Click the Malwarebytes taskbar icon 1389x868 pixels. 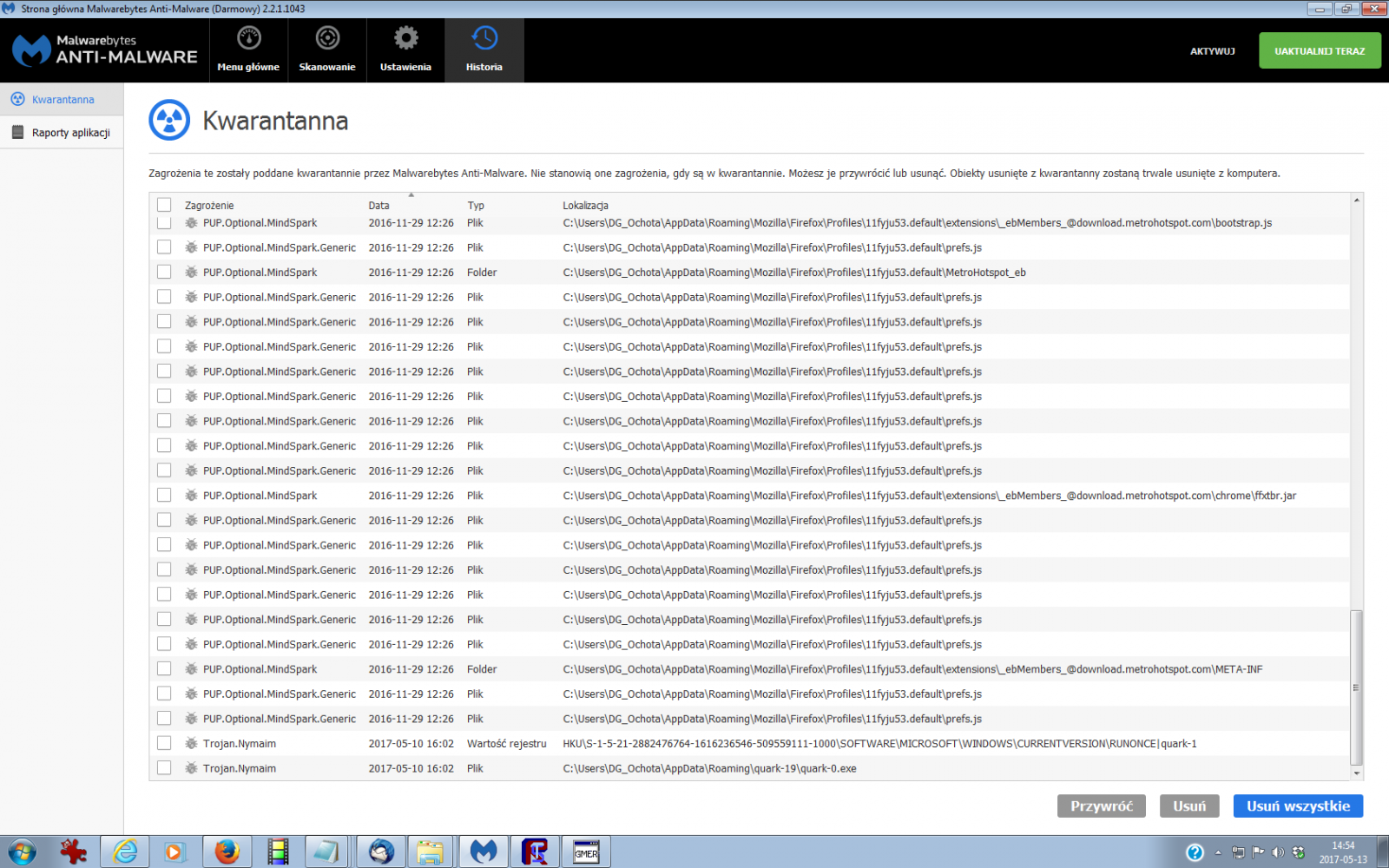coord(484,852)
